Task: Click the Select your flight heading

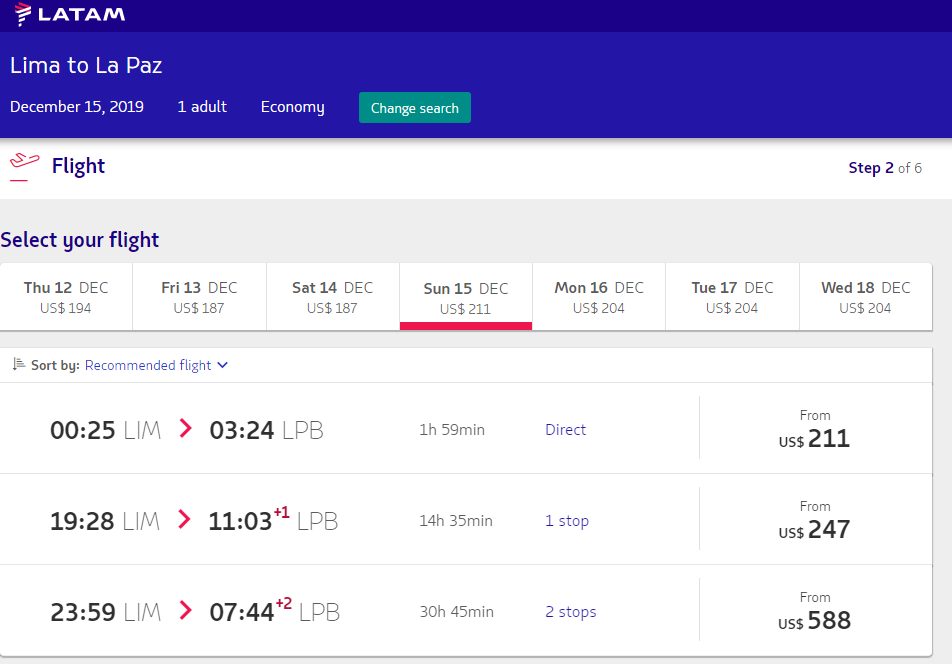Action: click(x=80, y=240)
